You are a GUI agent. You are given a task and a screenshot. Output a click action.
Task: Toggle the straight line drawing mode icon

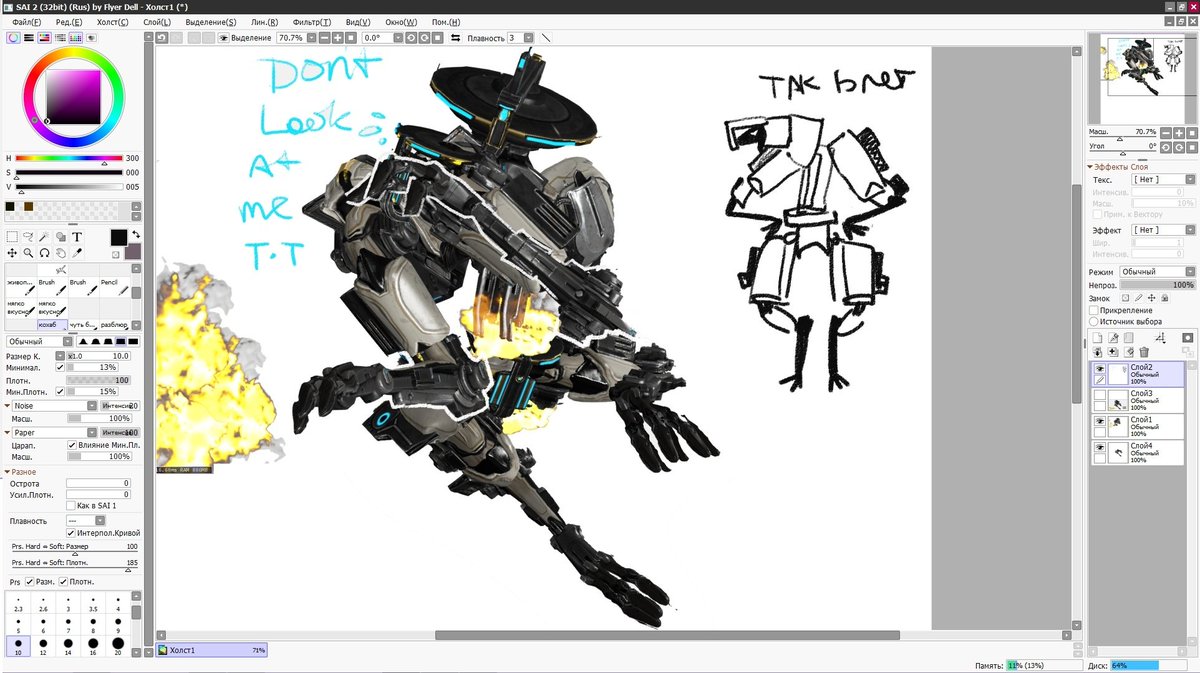(546, 38)
